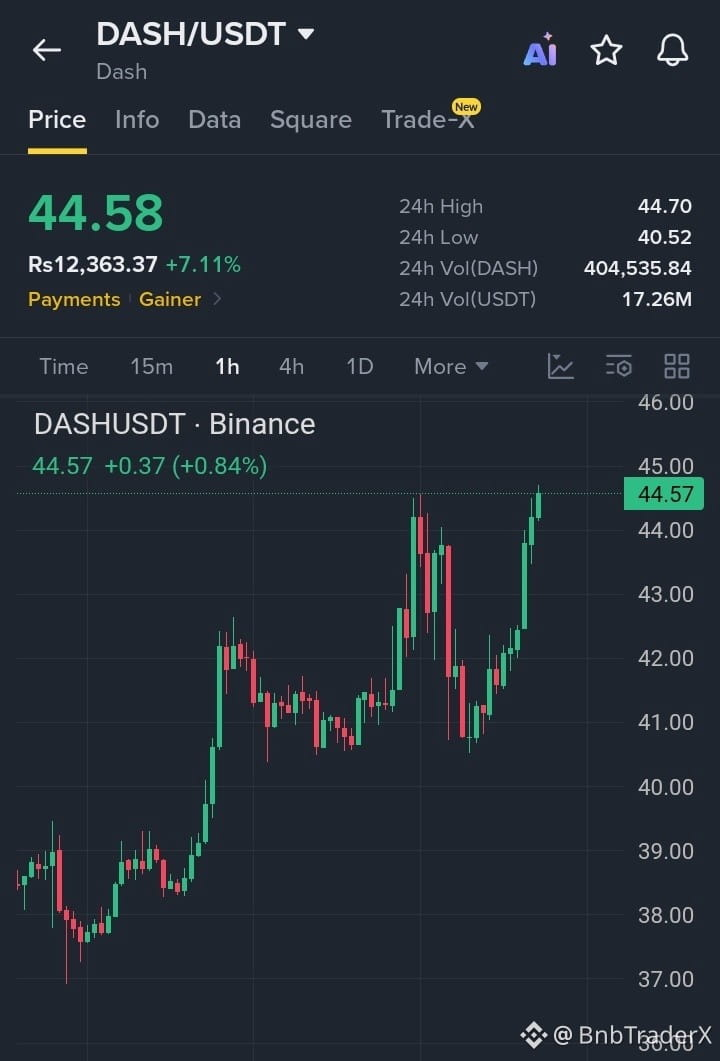This screenshot has height=1061, width=720.
Task: Open the More intervals dropdown
Action: click(x=451, y=366)
